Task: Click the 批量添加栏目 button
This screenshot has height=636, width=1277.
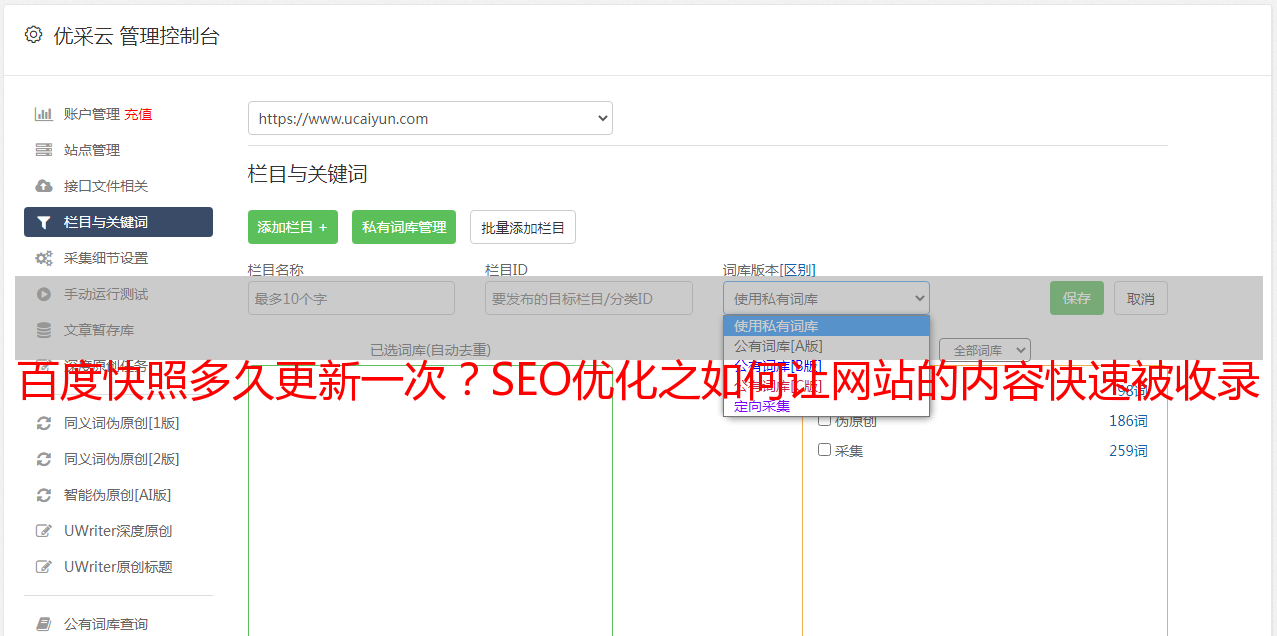Action: coord(523,227)
